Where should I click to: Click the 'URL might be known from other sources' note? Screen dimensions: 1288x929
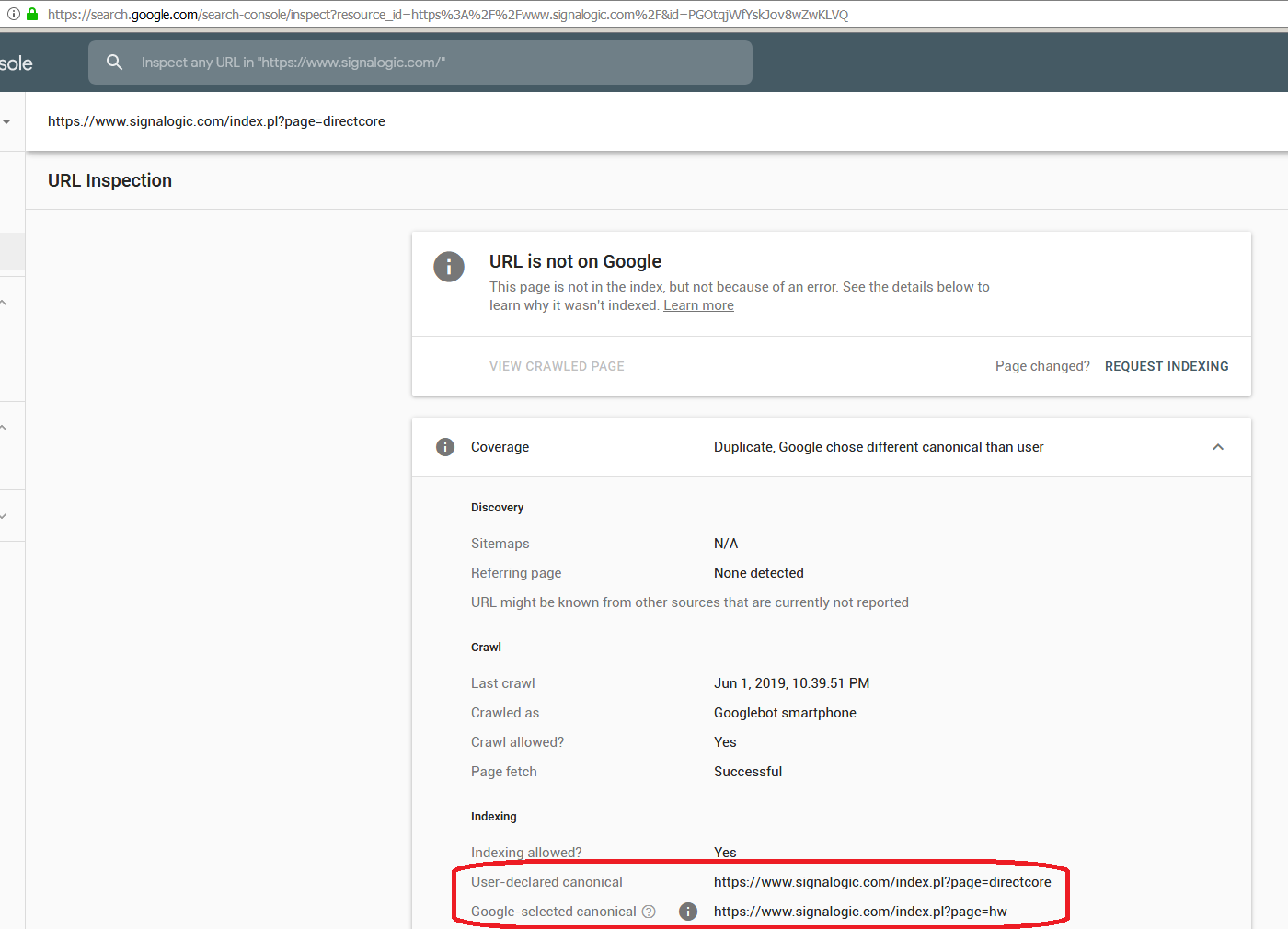pyautogui.click(x=690, y=602)
